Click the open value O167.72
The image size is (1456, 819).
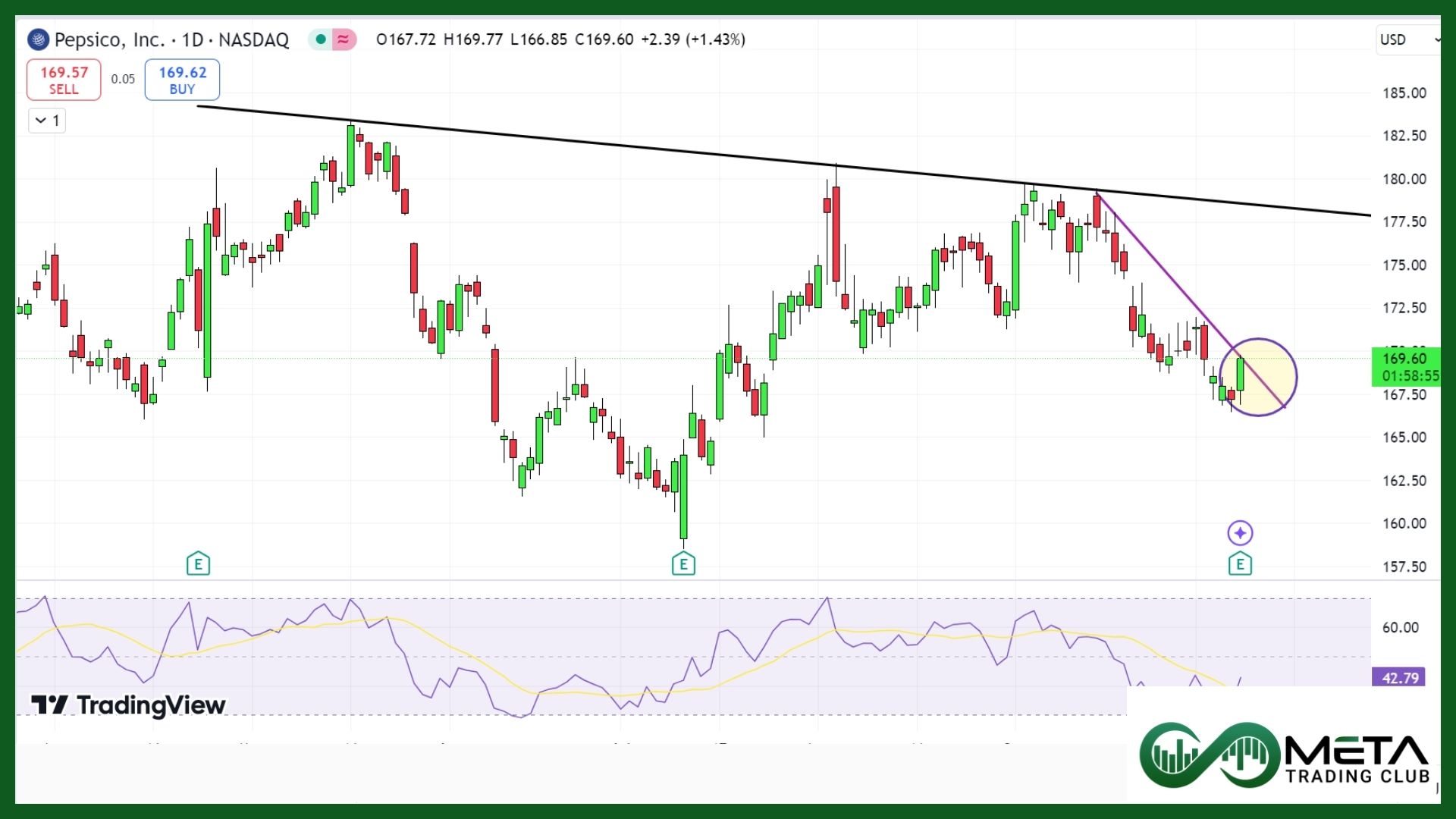(406, 39)
